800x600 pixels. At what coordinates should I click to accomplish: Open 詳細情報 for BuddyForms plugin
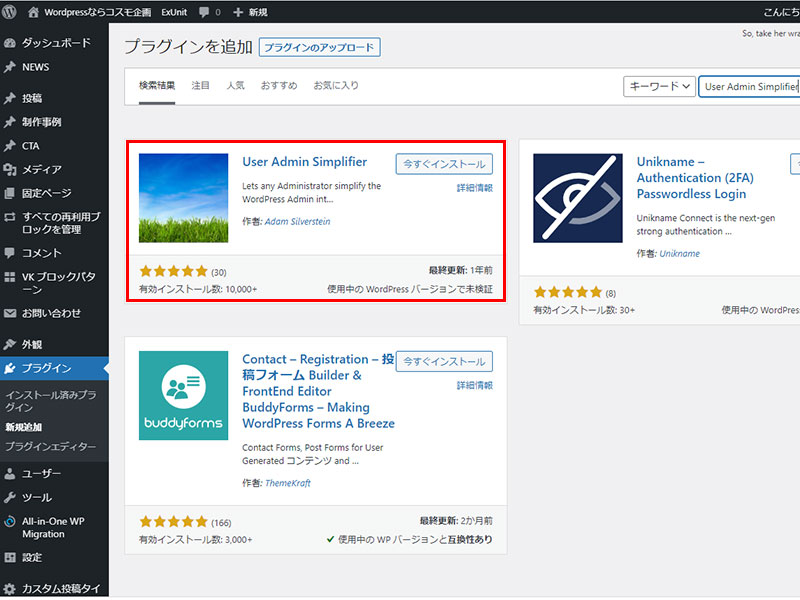(x=474, y=385)
